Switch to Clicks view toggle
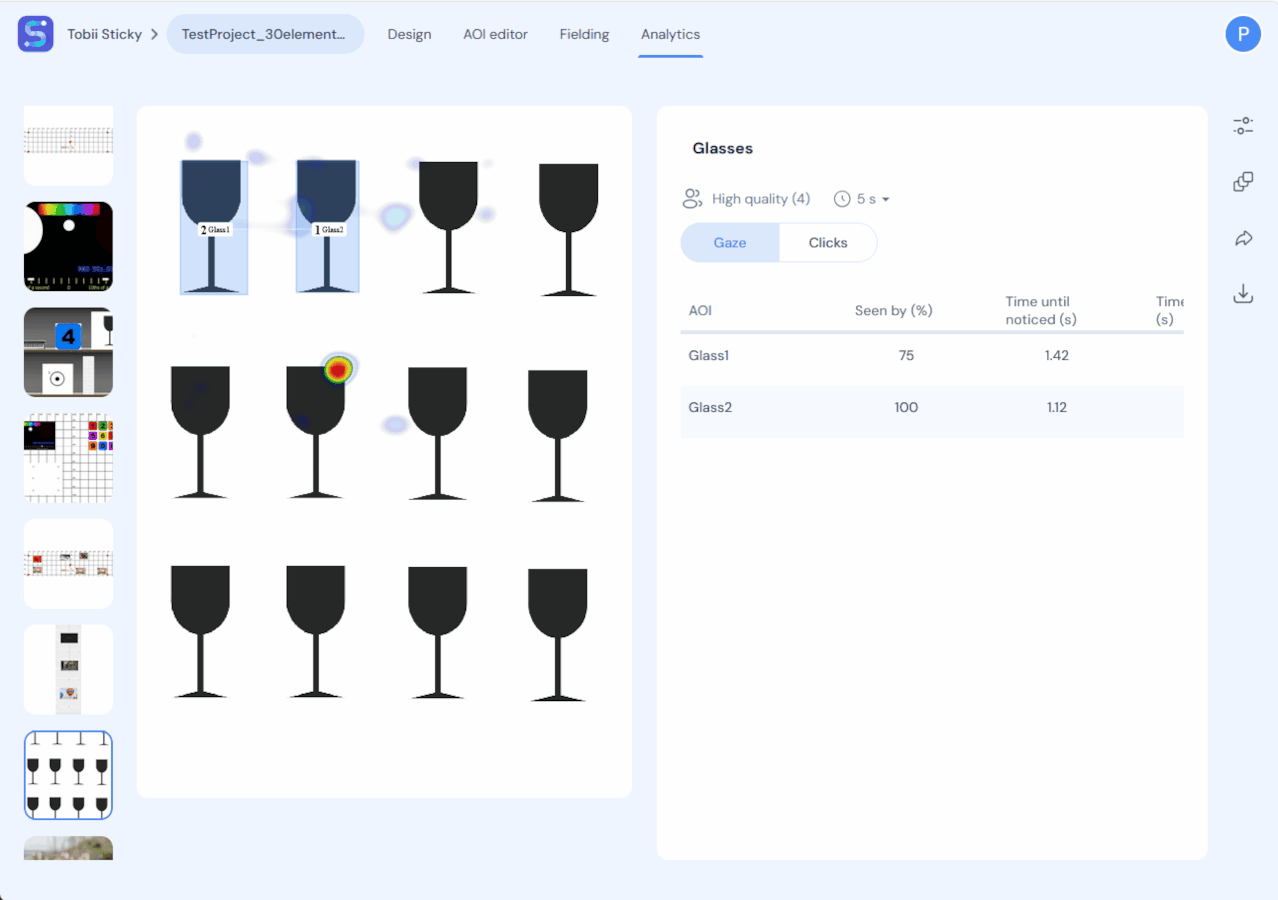 point(828,243)
